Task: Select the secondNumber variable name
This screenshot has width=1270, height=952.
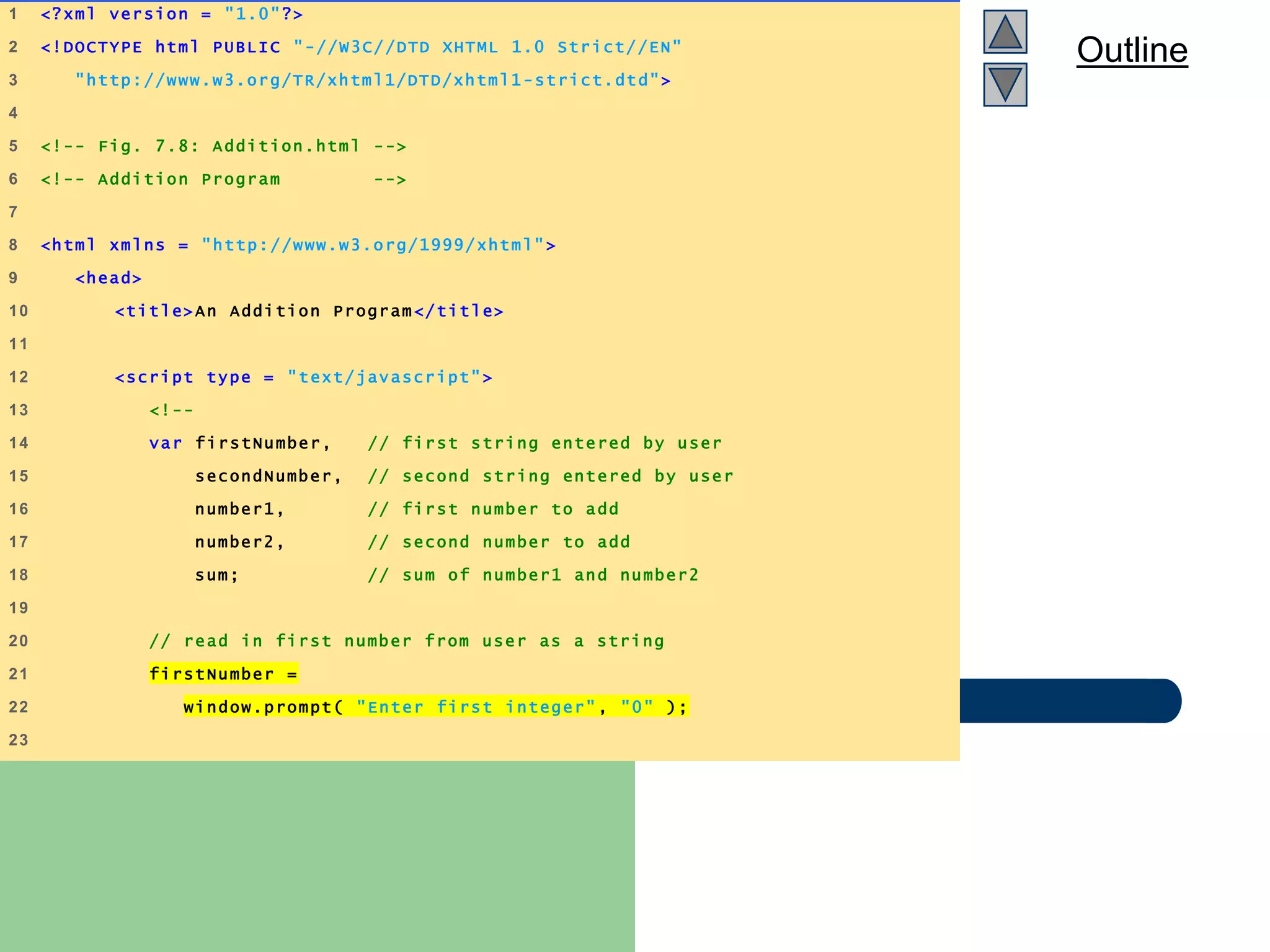Action: 264,476
